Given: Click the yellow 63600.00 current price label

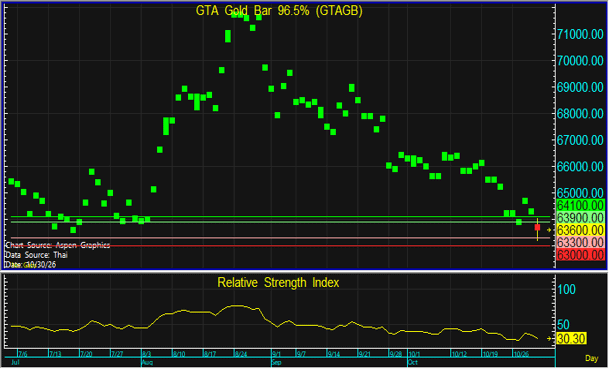Looking at the screenshot, I should pos(581,230).
